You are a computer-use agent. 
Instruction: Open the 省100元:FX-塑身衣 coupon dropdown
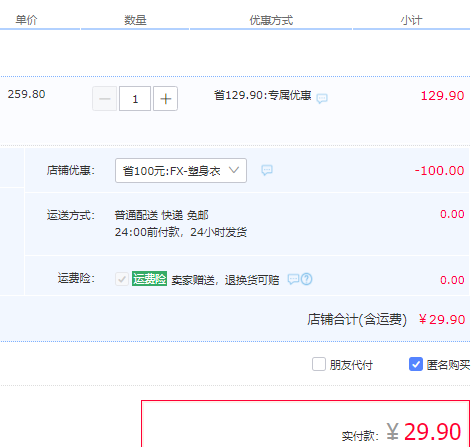click(x=181, y=171)
